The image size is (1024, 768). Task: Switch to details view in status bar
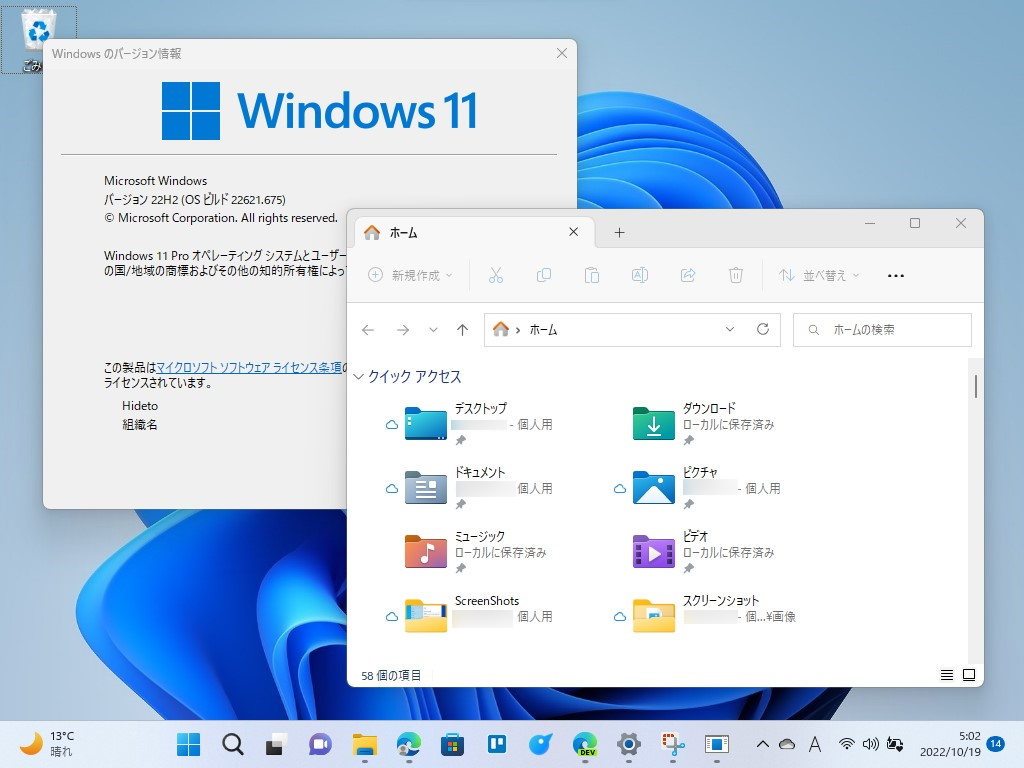pos(946,675)
